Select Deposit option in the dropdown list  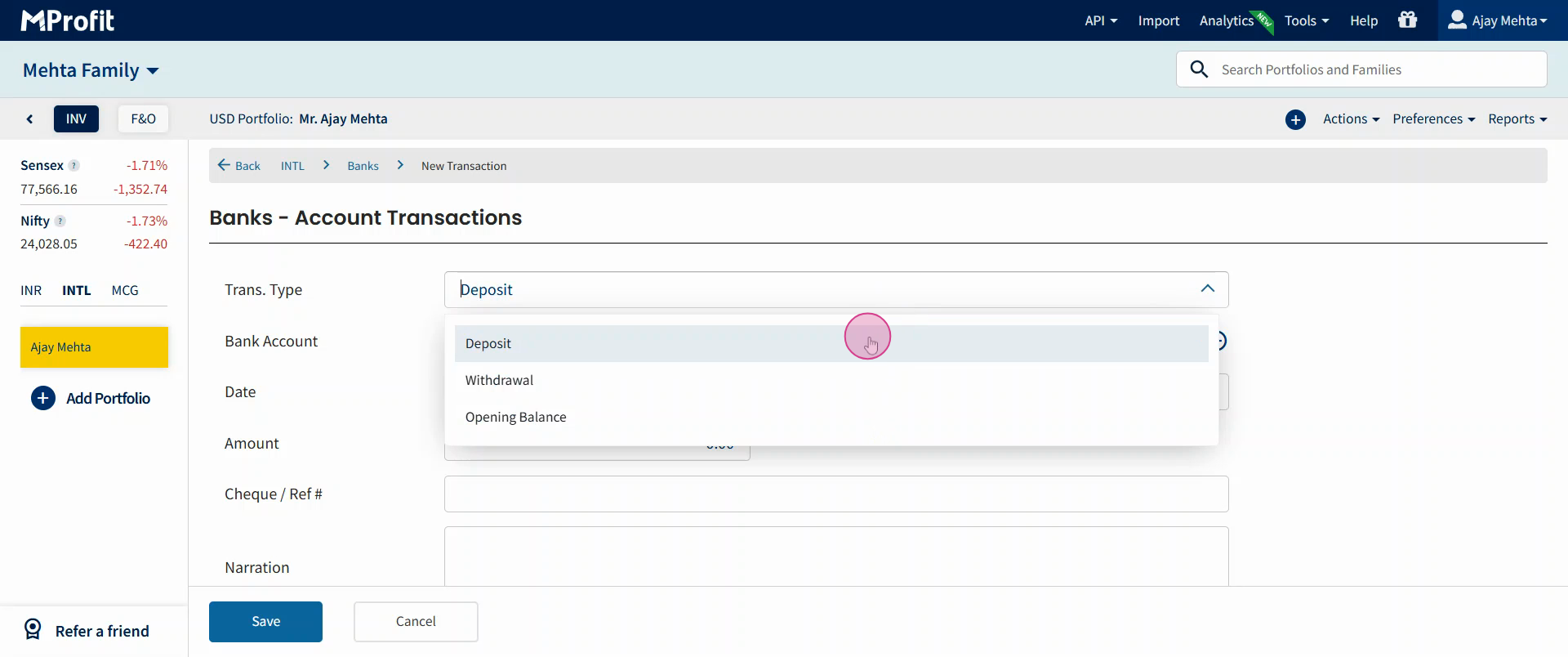[831, 343]
